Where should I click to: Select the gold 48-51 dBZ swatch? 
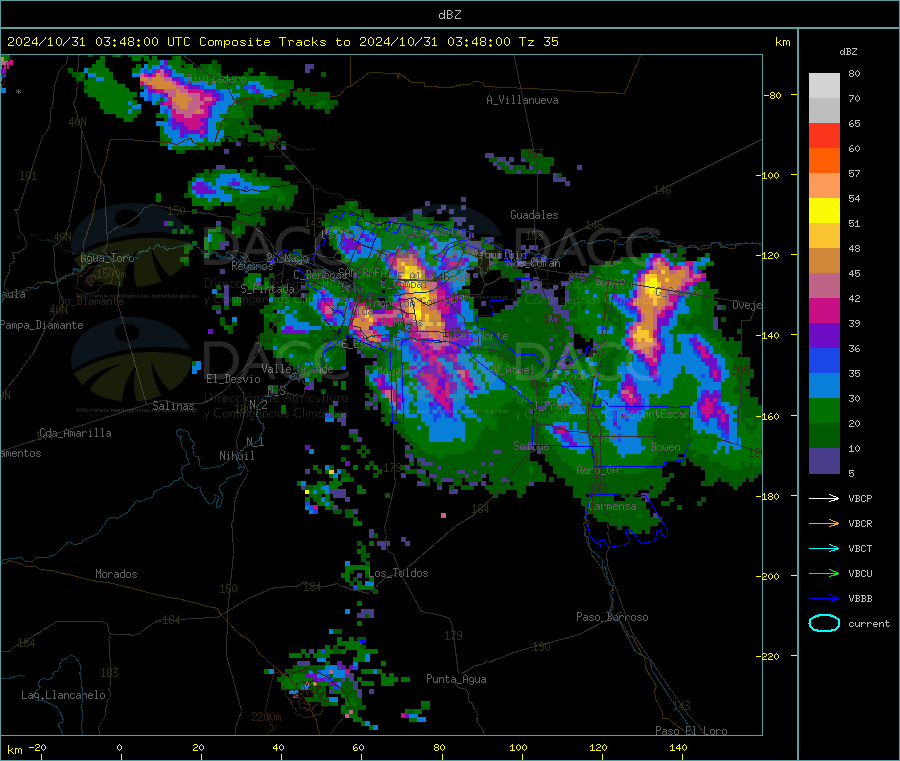pos(824,235)
